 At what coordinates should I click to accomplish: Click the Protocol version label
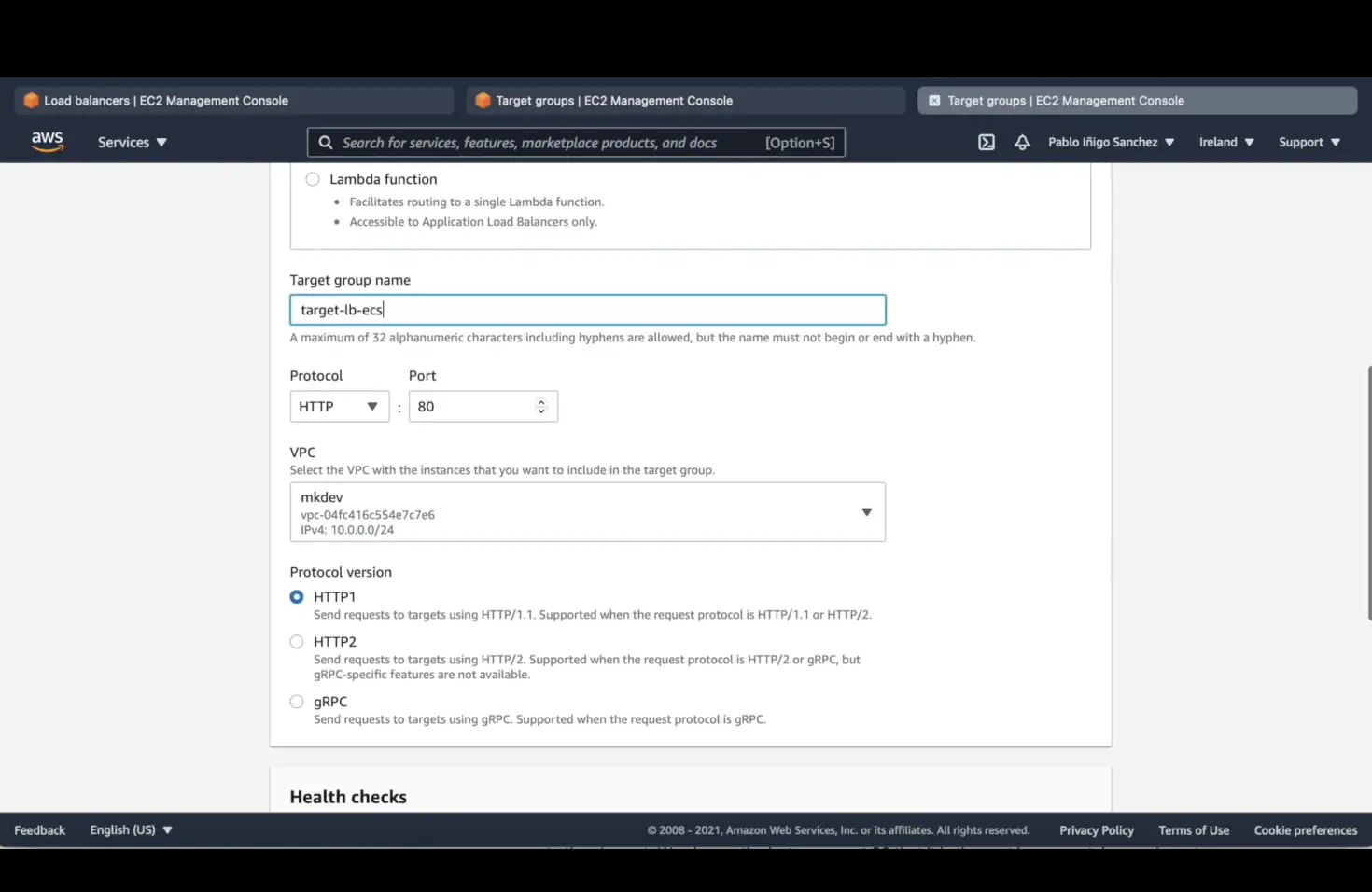pos(341,572)
